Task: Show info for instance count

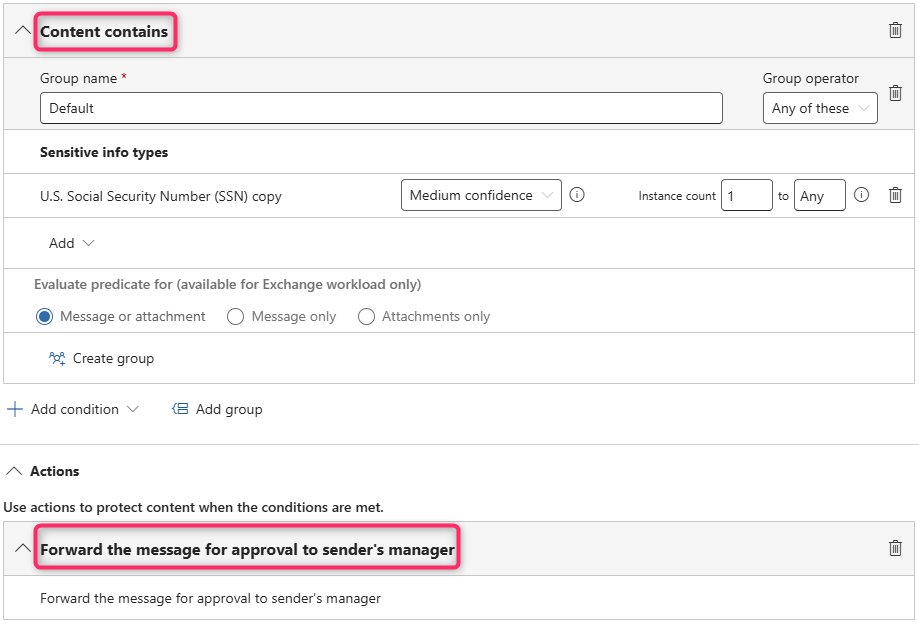Action: pyautogui.click(x=862, y=195)
